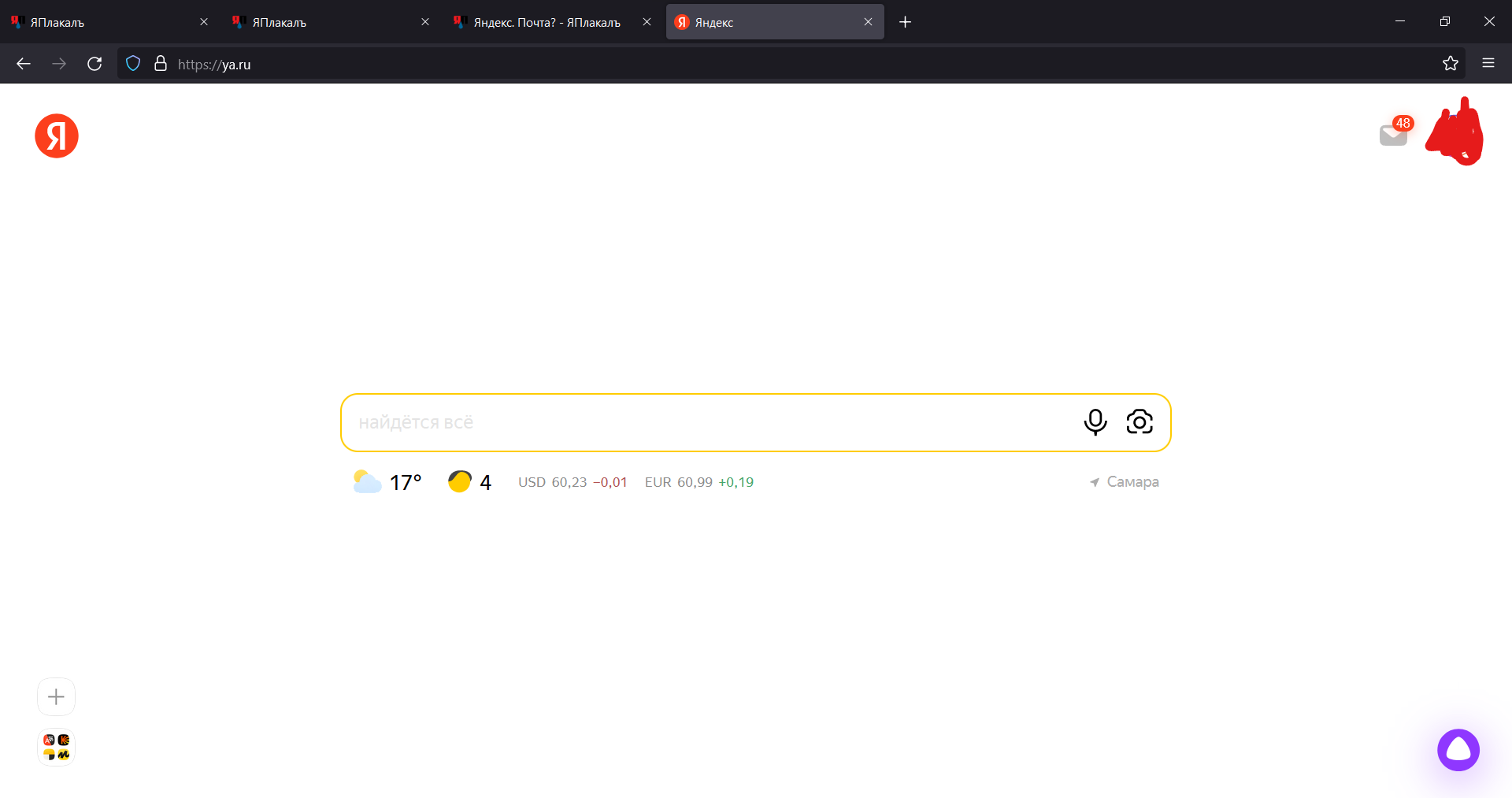Reload the page with the refresh icon
This screenshot has height=798, width=1512.
click(x=94, y=64)
